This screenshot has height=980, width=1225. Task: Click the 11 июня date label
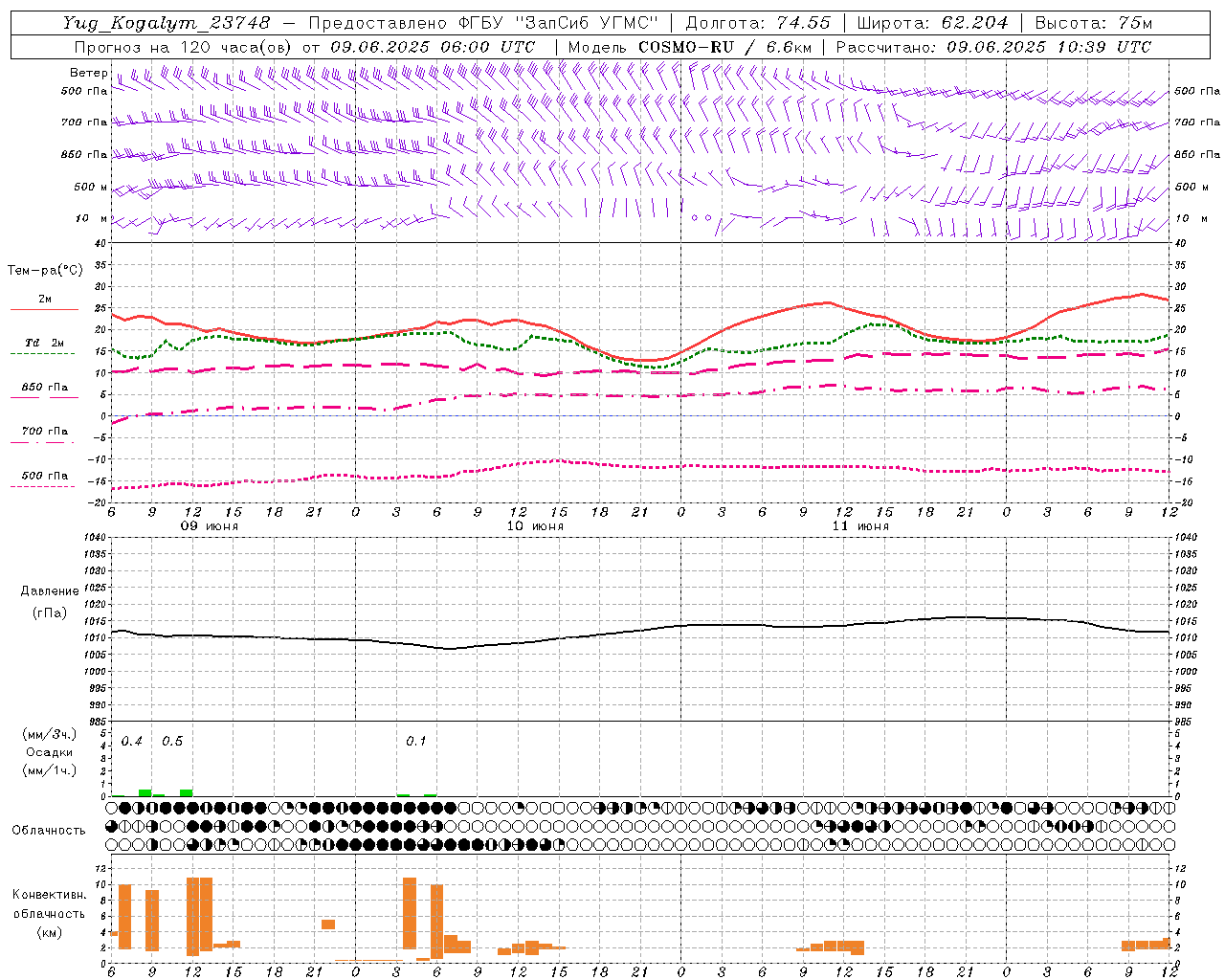(x=860, y=526)
